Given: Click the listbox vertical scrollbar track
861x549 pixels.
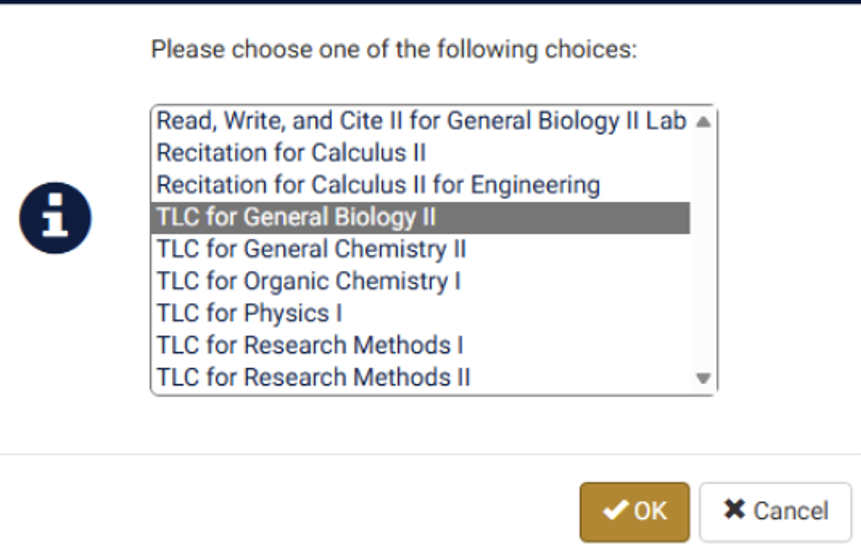Looking at the screenshot, I should coord(703,250).
